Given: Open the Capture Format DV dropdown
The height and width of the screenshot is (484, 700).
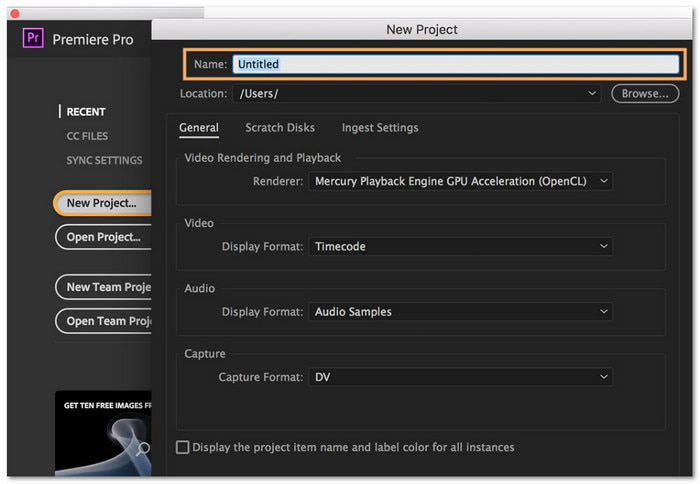Looking at the screenshot, I should pyautogui.click(x=460, y=377).
